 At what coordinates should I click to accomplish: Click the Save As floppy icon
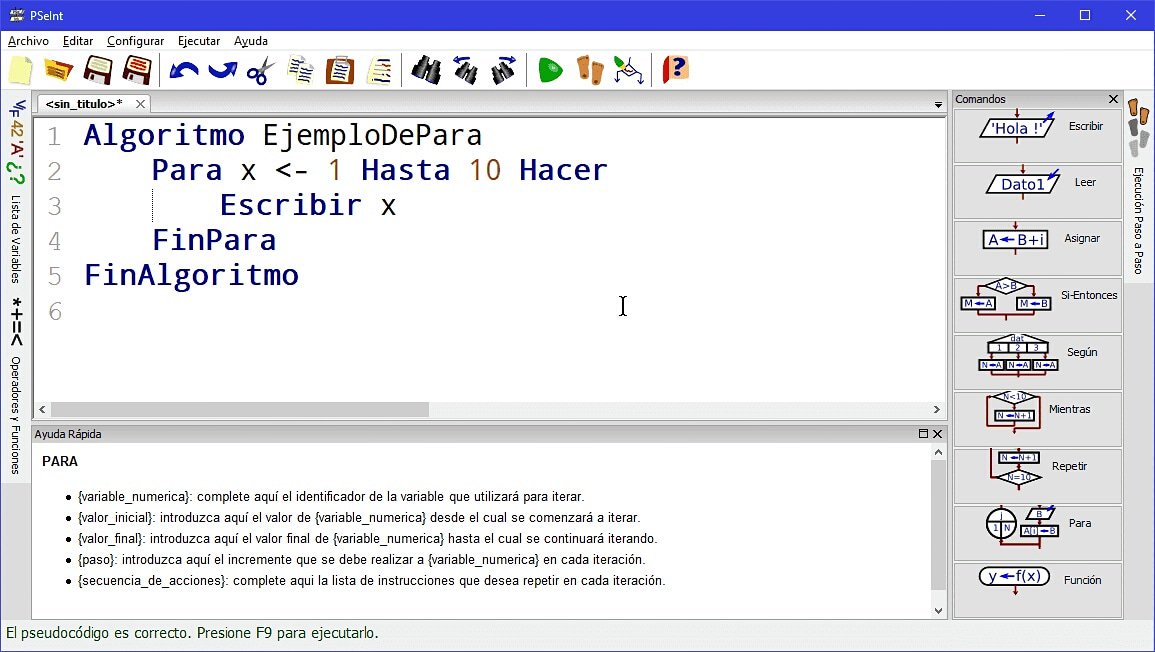(x=137, y=71)
